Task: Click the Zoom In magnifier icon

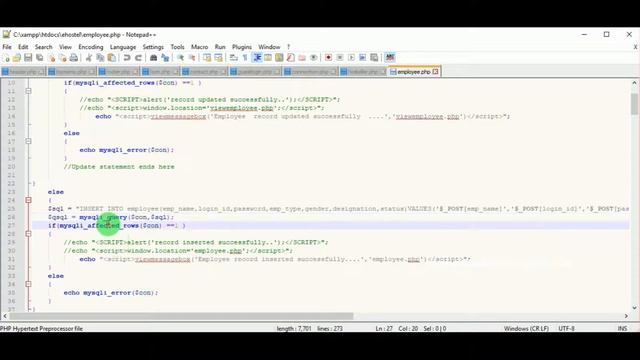Action: point(180,58)
